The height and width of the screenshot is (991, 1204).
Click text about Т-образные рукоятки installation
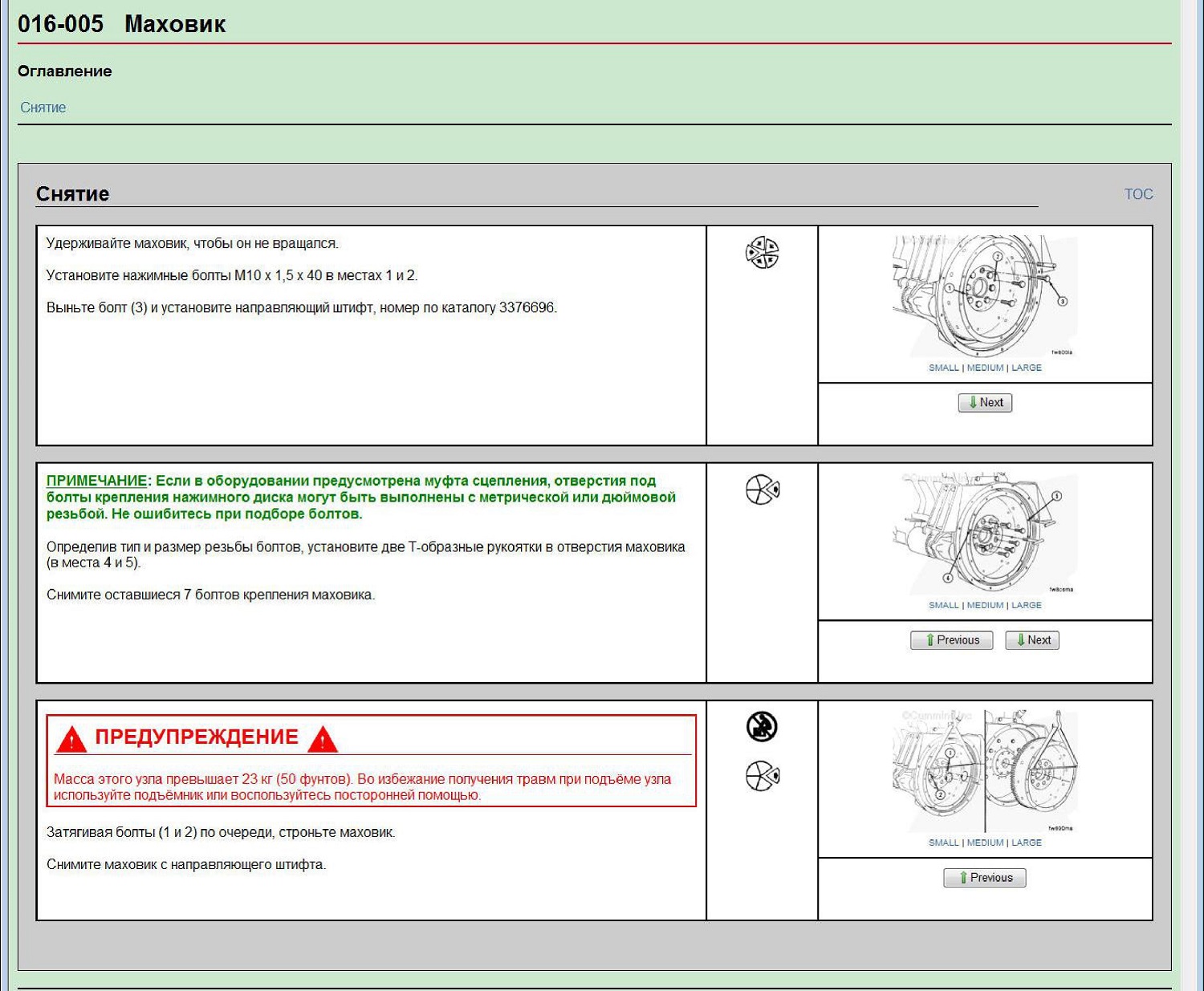pyautogui.click(x=366, y=555)
